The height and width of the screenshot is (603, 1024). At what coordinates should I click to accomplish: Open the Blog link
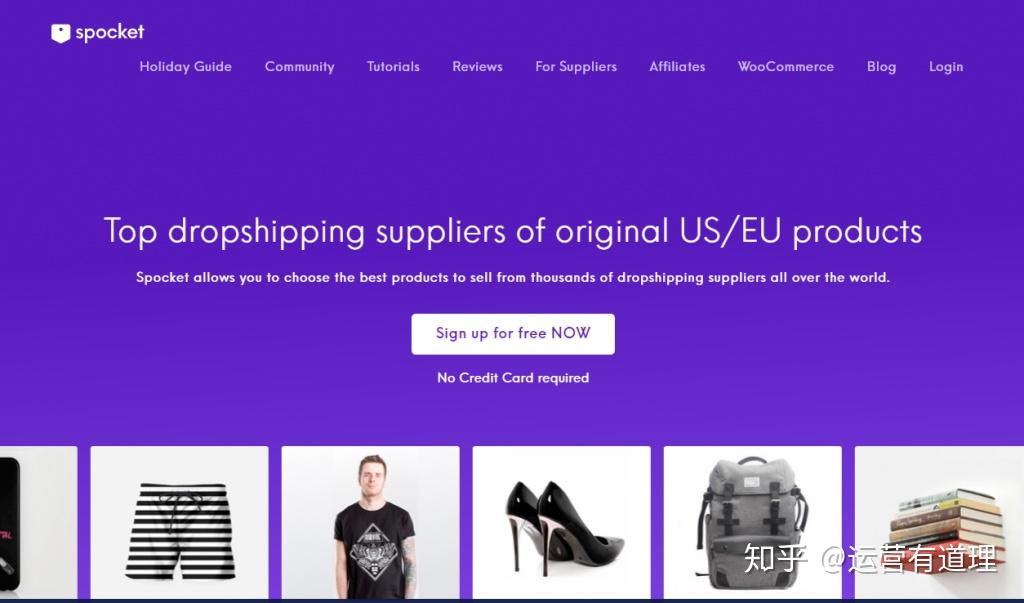tap(882, 67)
